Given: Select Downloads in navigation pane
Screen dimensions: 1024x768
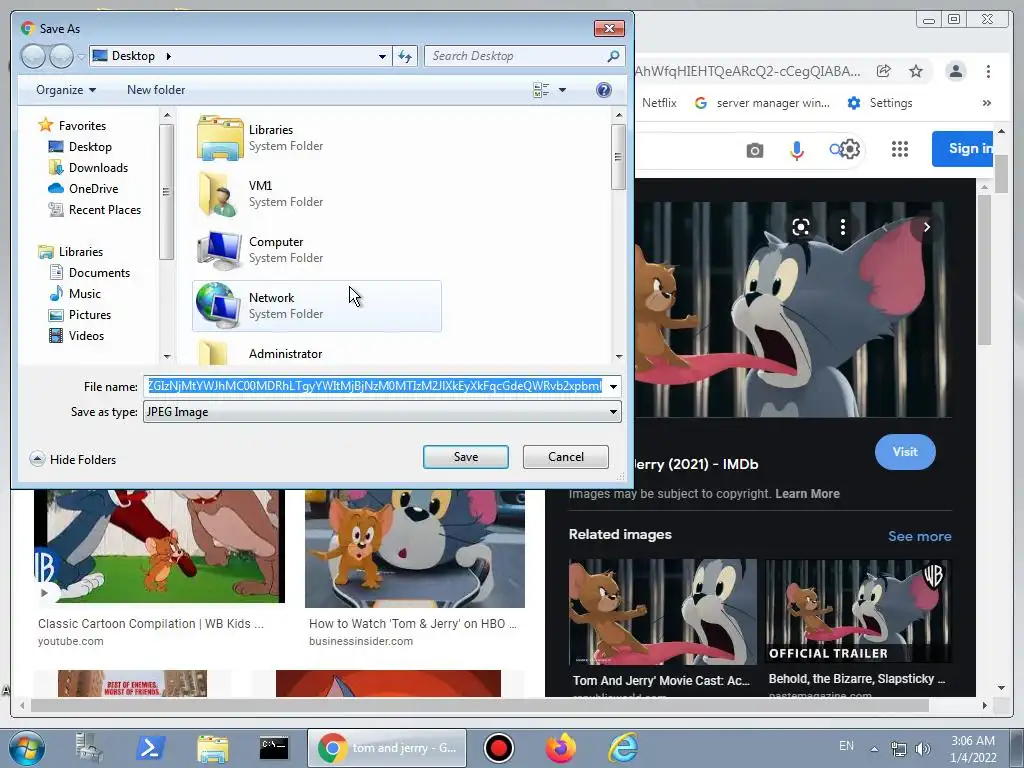Looking at the screenshot, I should (x=88, y=168).
